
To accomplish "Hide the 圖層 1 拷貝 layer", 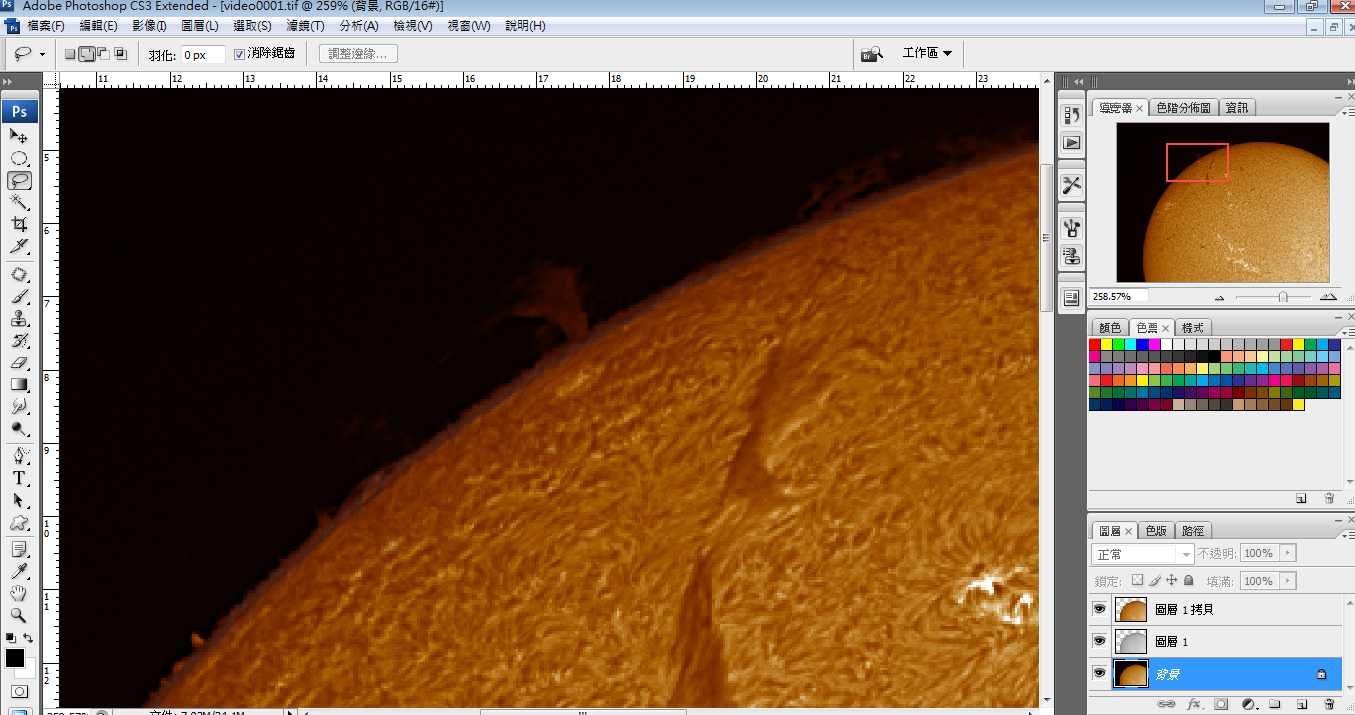I will (x=1100, y=609).
